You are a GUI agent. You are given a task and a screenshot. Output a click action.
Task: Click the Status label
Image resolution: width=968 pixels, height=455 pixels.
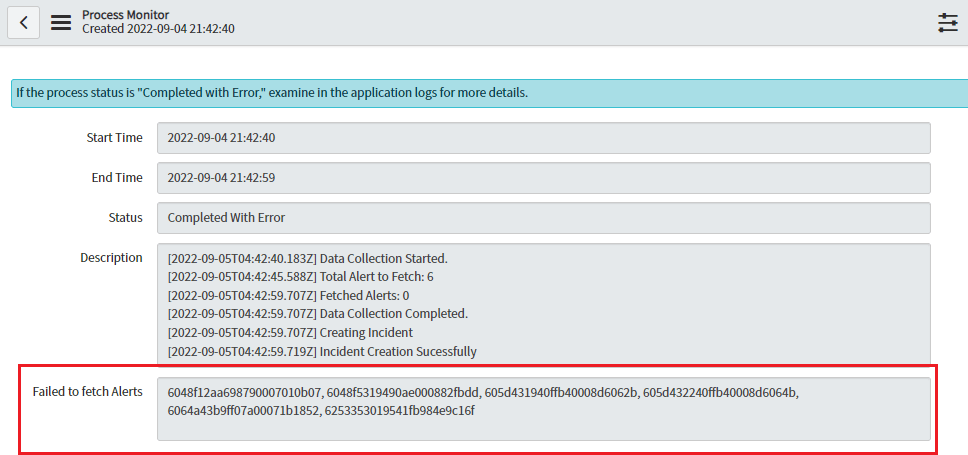pos(125,218)
